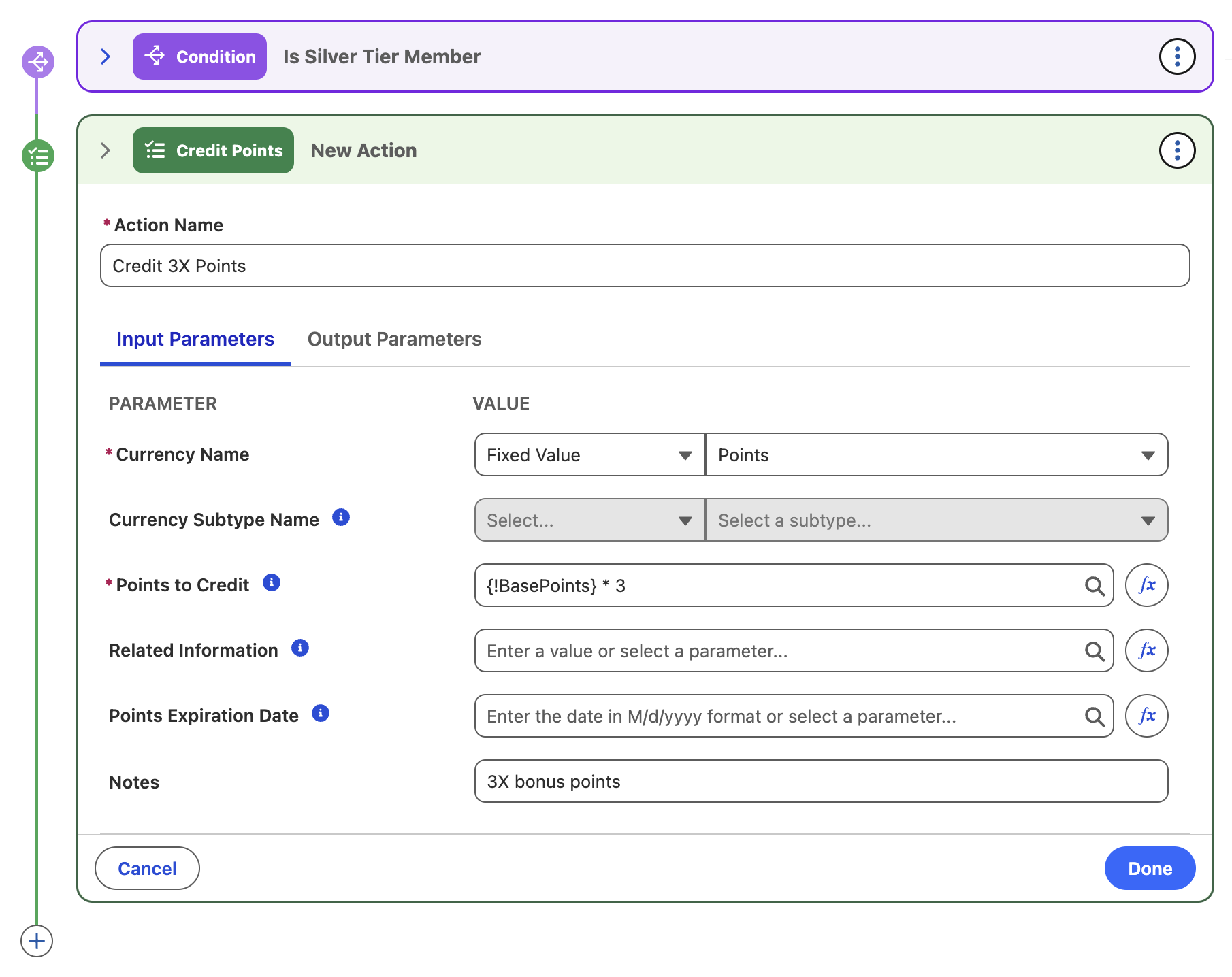Click the Action Name input field
The image size is (1232, 977).
[x=645, y=265]
